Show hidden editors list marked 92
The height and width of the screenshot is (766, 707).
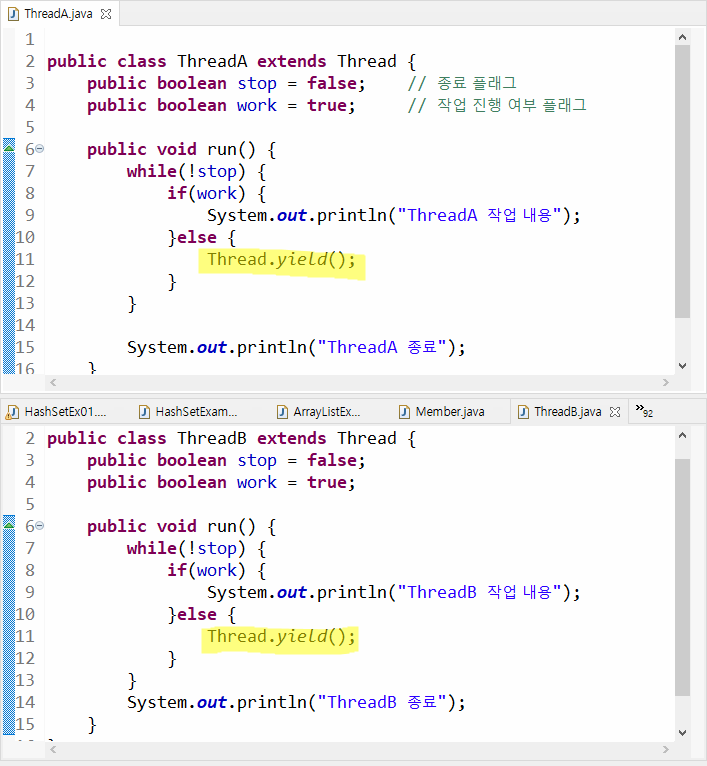644,411
